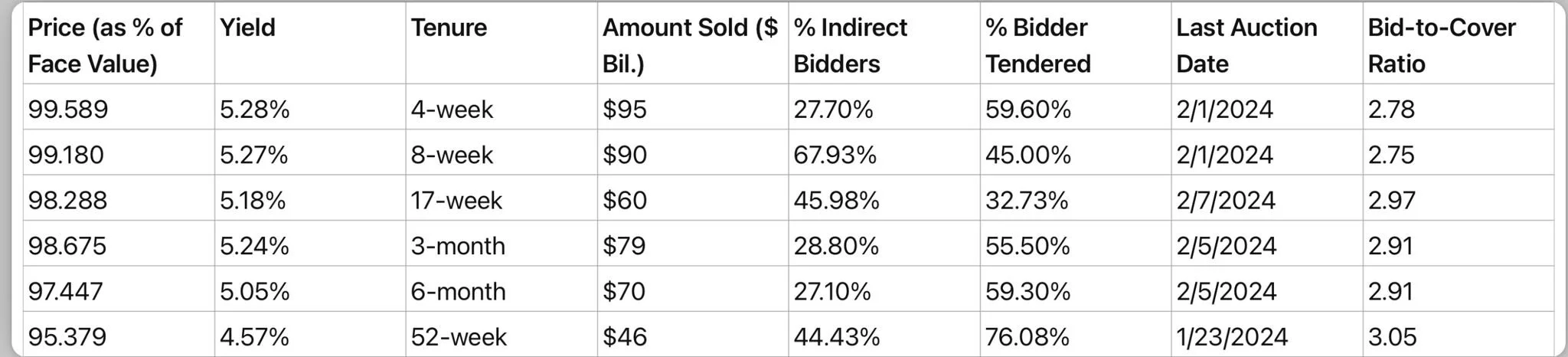Select the $60 amount sold cell
This screenshot has height=357, width=1568.
pos(625,201)
